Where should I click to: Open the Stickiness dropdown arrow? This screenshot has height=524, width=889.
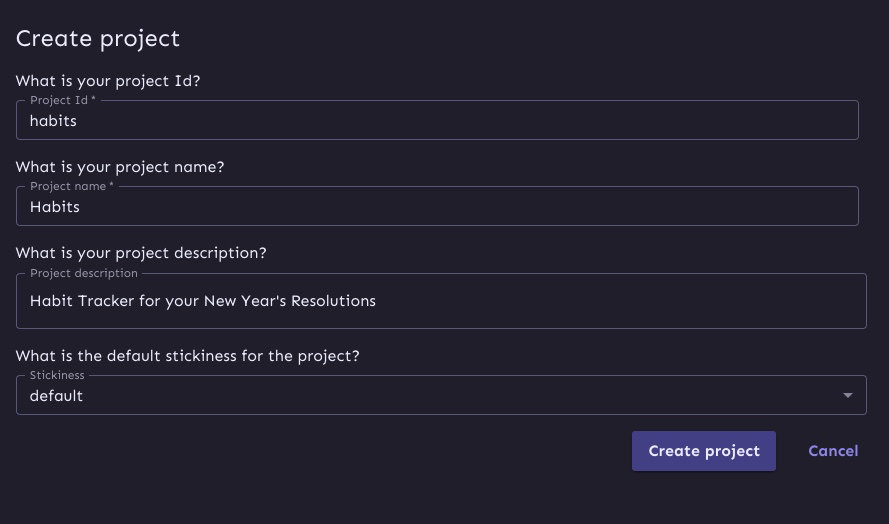tap(848, 396)
